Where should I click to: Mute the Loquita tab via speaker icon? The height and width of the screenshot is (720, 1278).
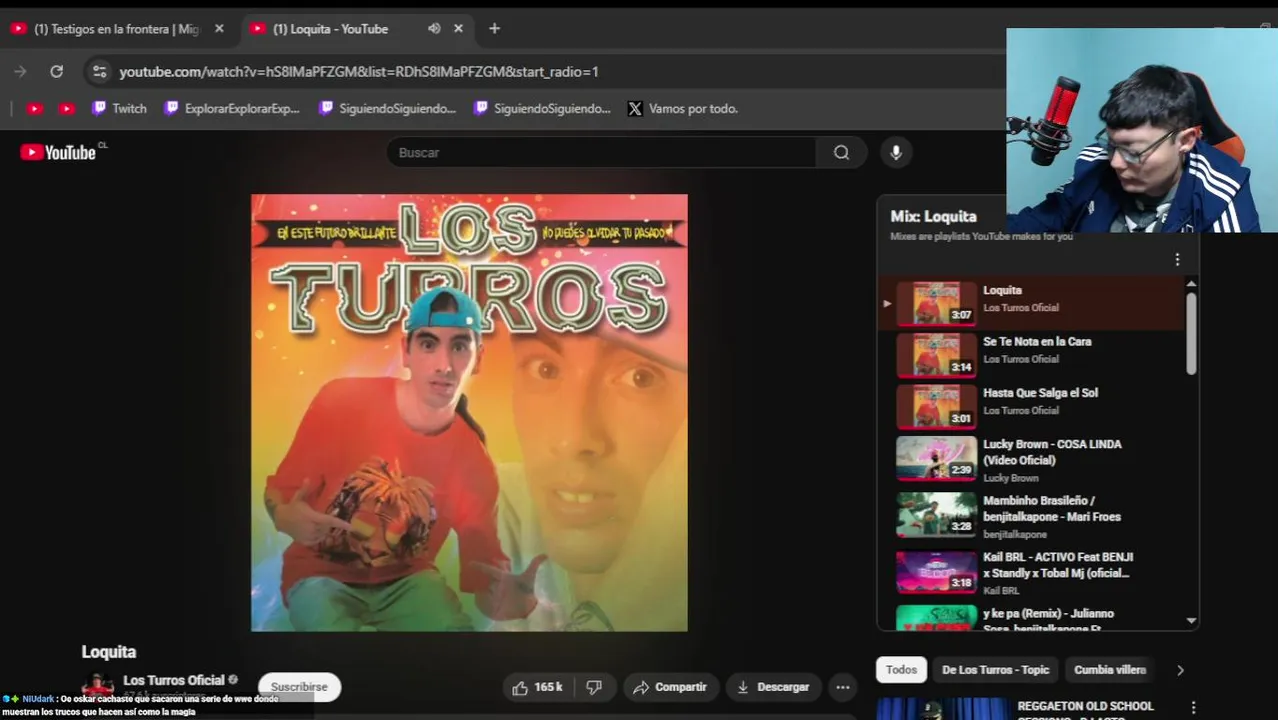pos(434,28)
